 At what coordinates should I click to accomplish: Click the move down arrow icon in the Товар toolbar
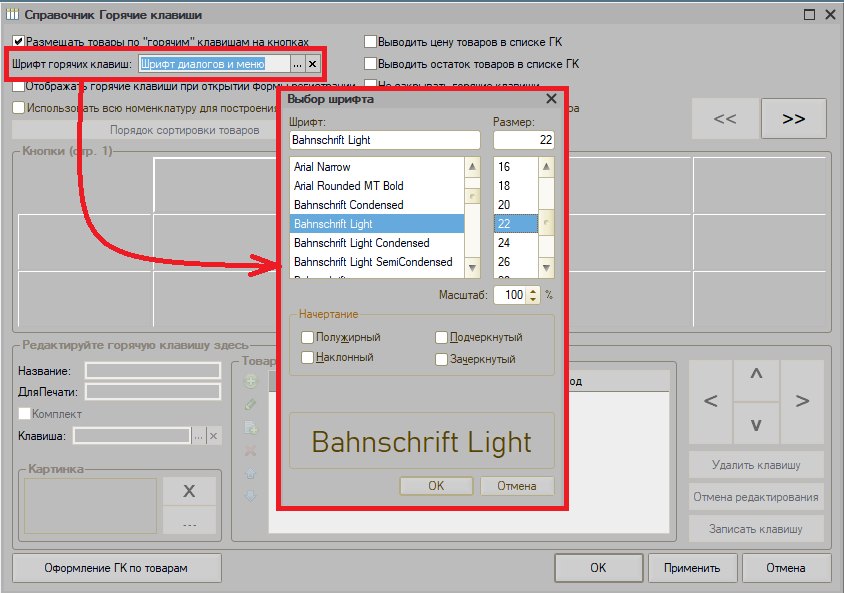(x=250, y=496)
